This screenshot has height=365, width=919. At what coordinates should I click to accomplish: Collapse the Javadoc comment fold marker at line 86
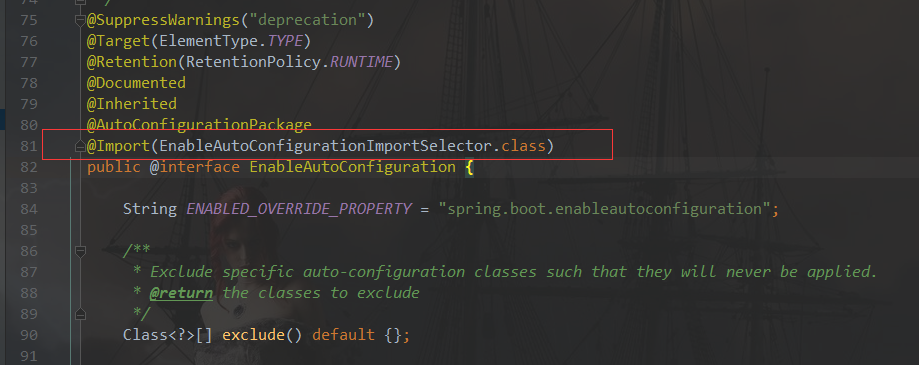click(80, 251)
